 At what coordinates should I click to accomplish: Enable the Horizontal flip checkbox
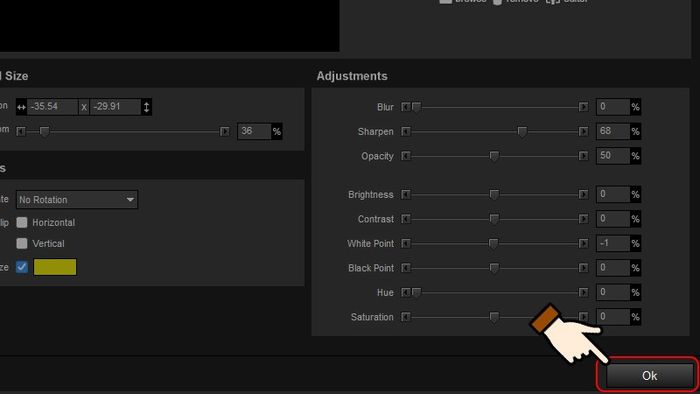[22, 223]
